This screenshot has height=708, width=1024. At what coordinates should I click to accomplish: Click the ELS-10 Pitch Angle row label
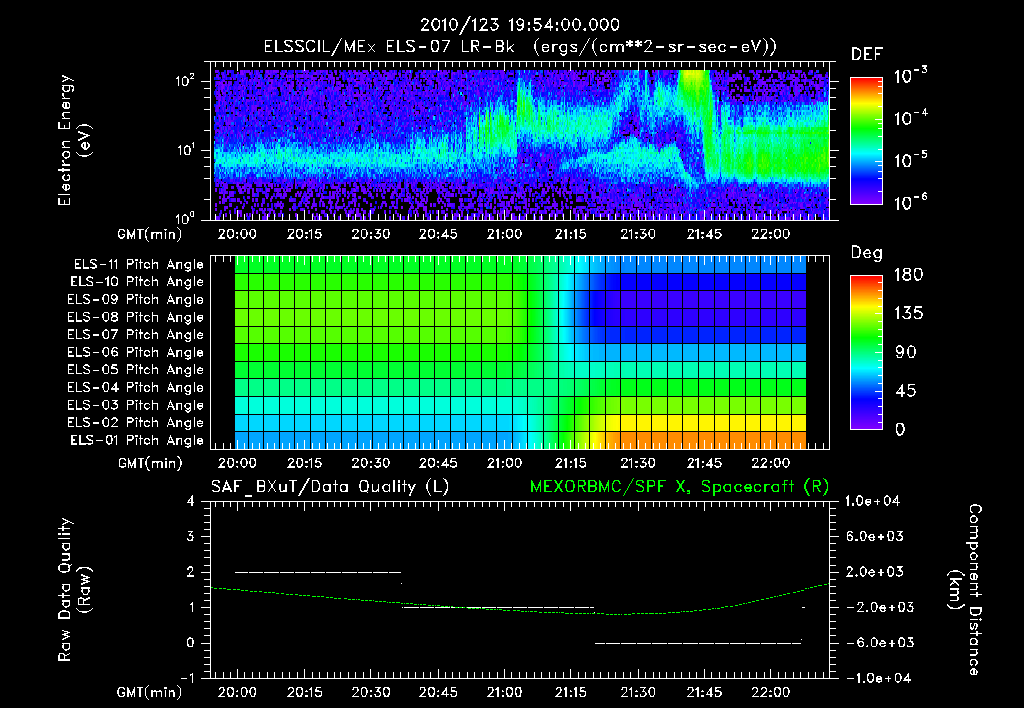pyautogui.click(x=137, y=282)
